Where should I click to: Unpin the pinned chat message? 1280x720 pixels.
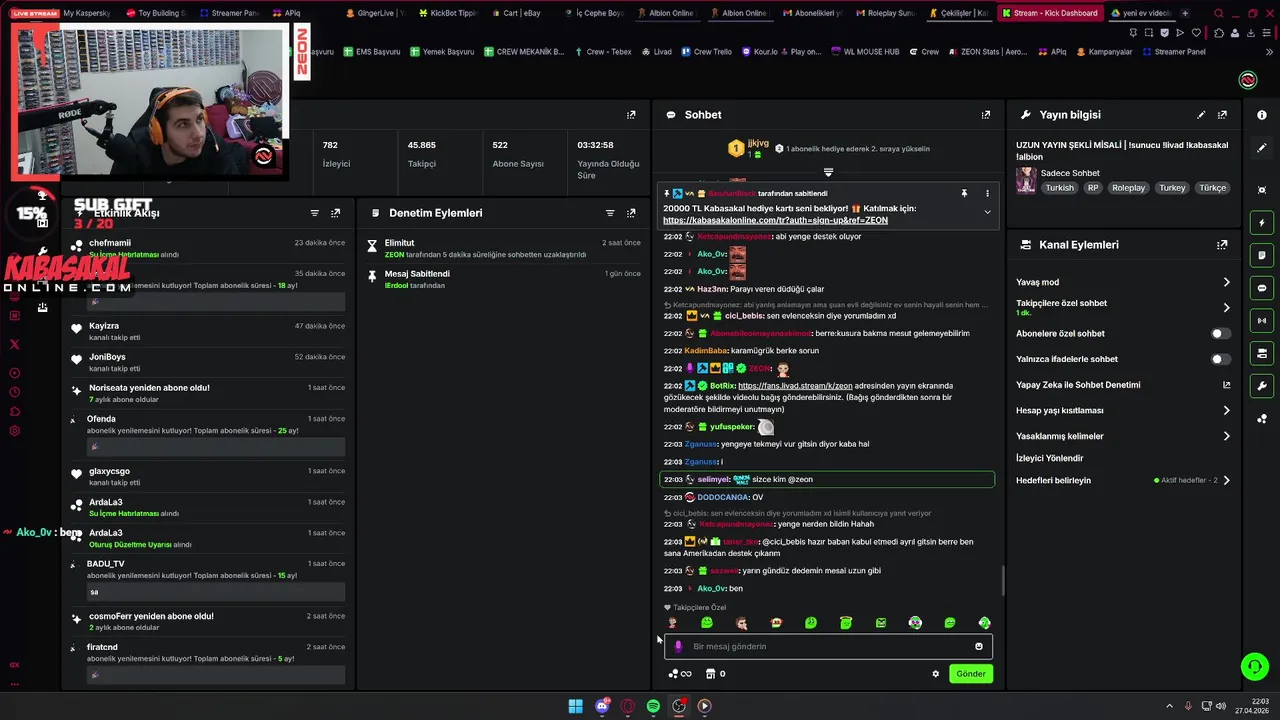tap(964, 193)
